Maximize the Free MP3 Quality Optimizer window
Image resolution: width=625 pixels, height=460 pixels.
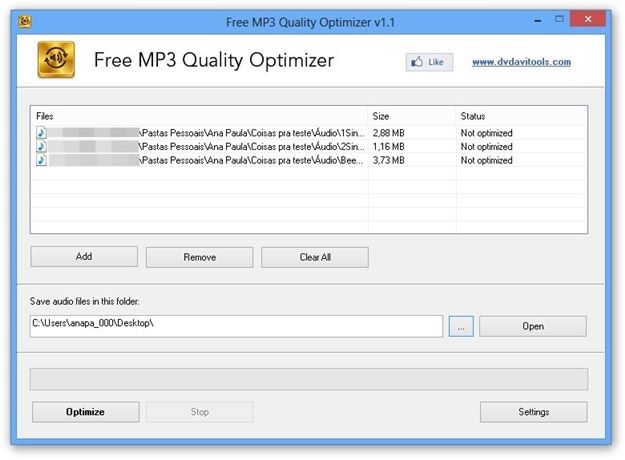click(559, 19)
